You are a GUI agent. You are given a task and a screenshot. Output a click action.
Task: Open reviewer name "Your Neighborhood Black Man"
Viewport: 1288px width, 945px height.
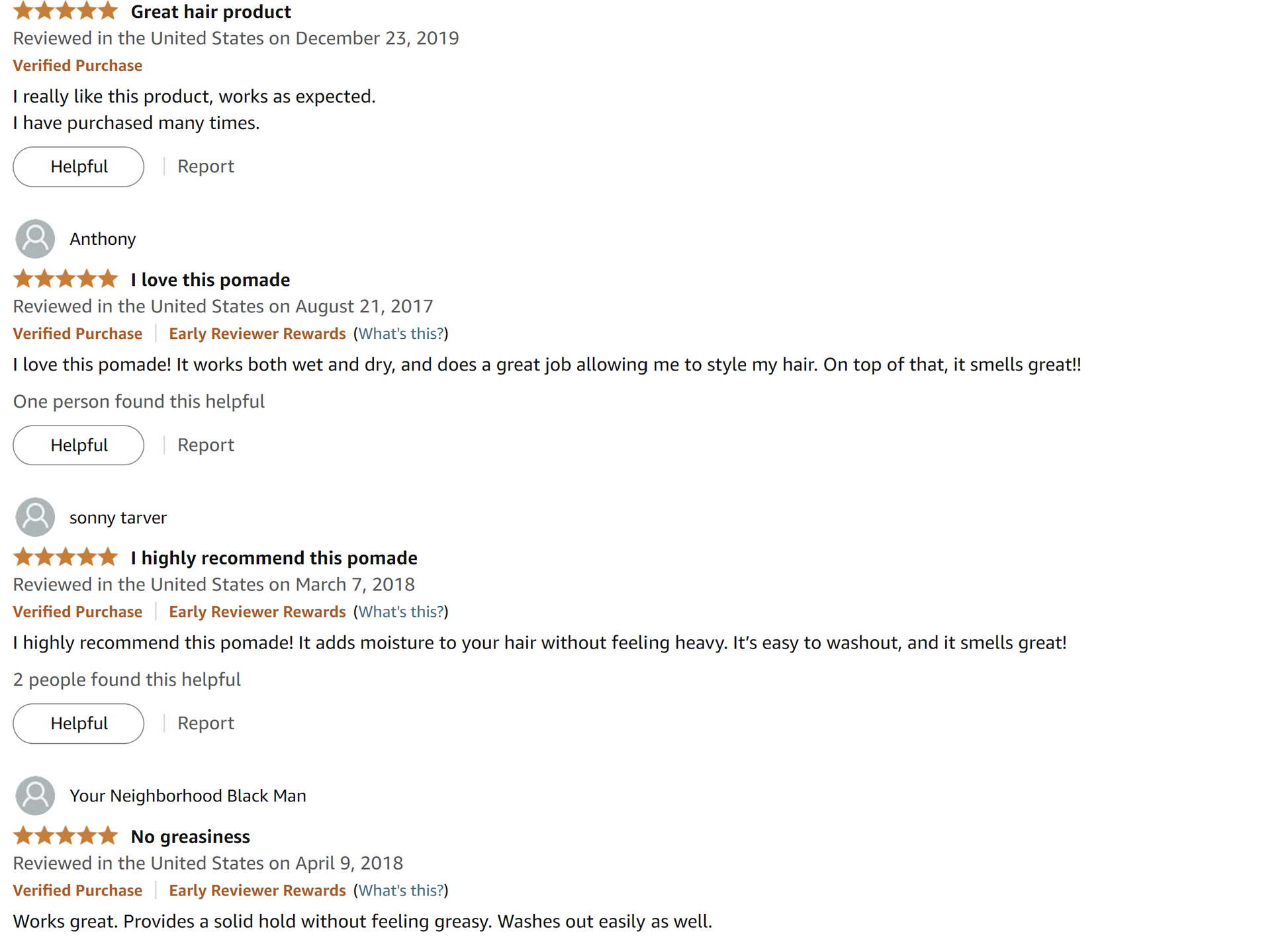(x=187, y=795)
